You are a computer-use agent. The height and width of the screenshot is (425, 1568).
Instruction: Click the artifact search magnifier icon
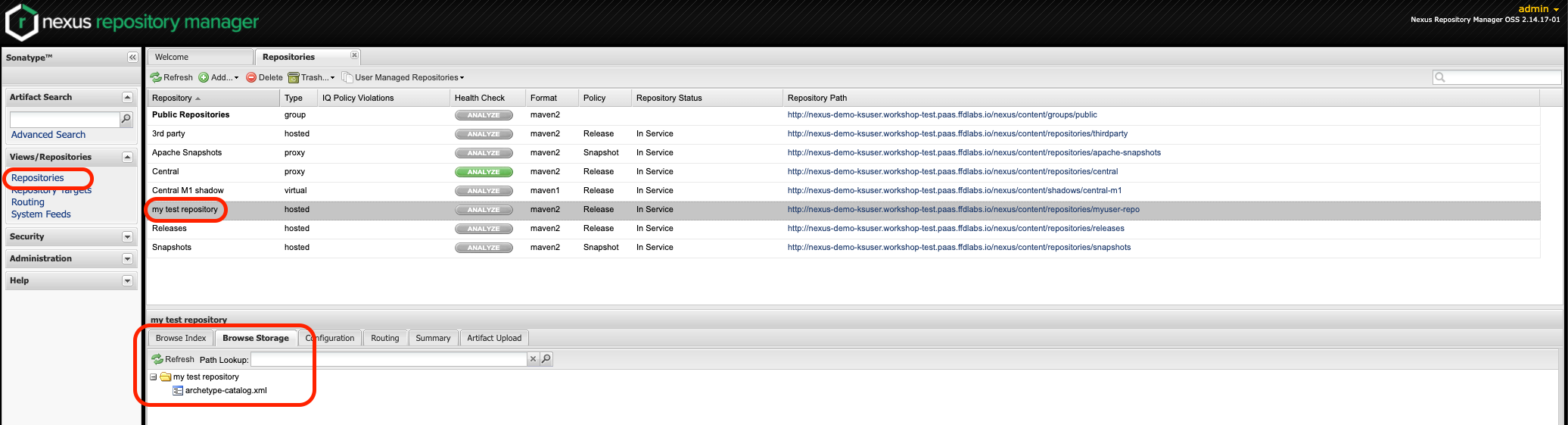click(x=126, y=119)
